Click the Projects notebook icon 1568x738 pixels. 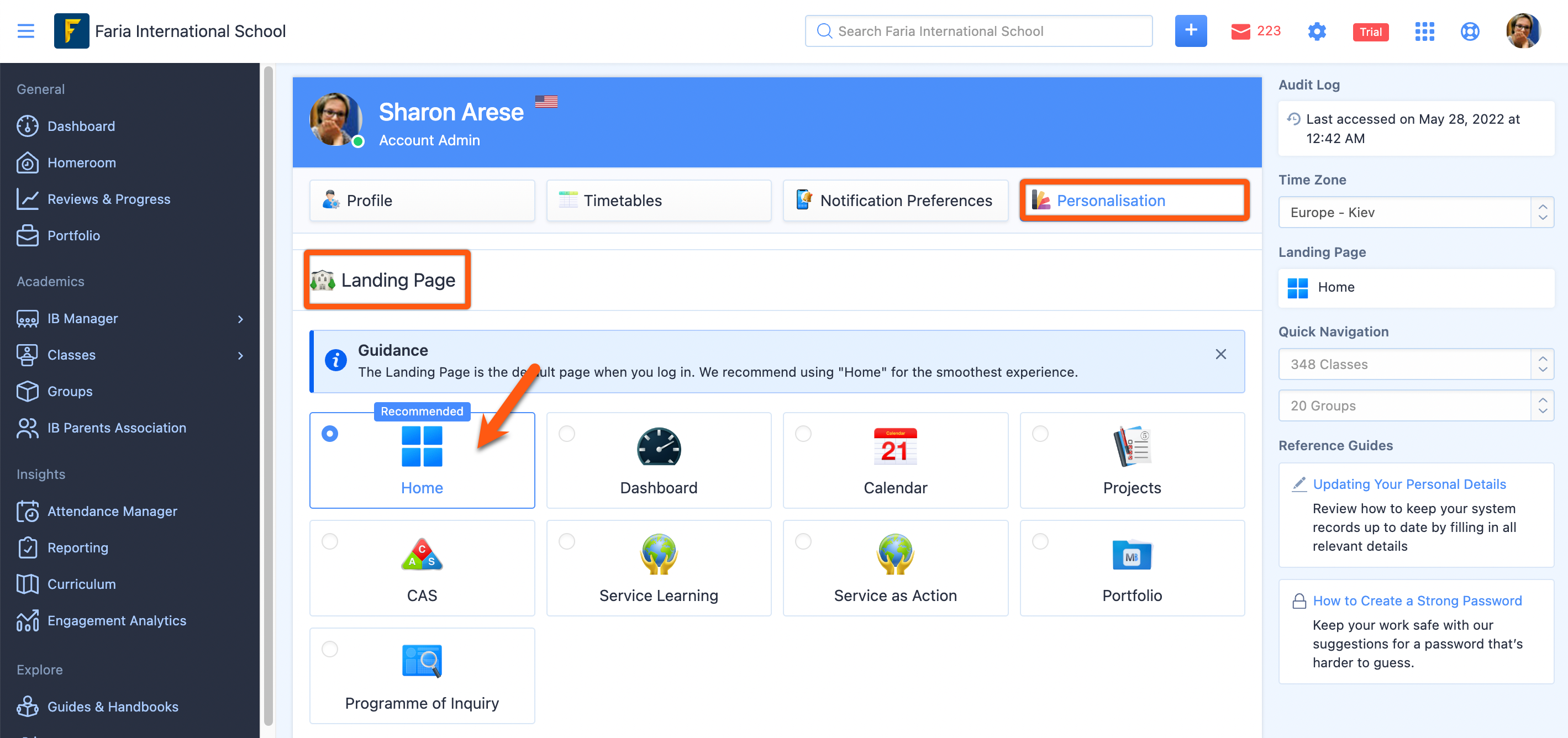[x=1132, y=446]
